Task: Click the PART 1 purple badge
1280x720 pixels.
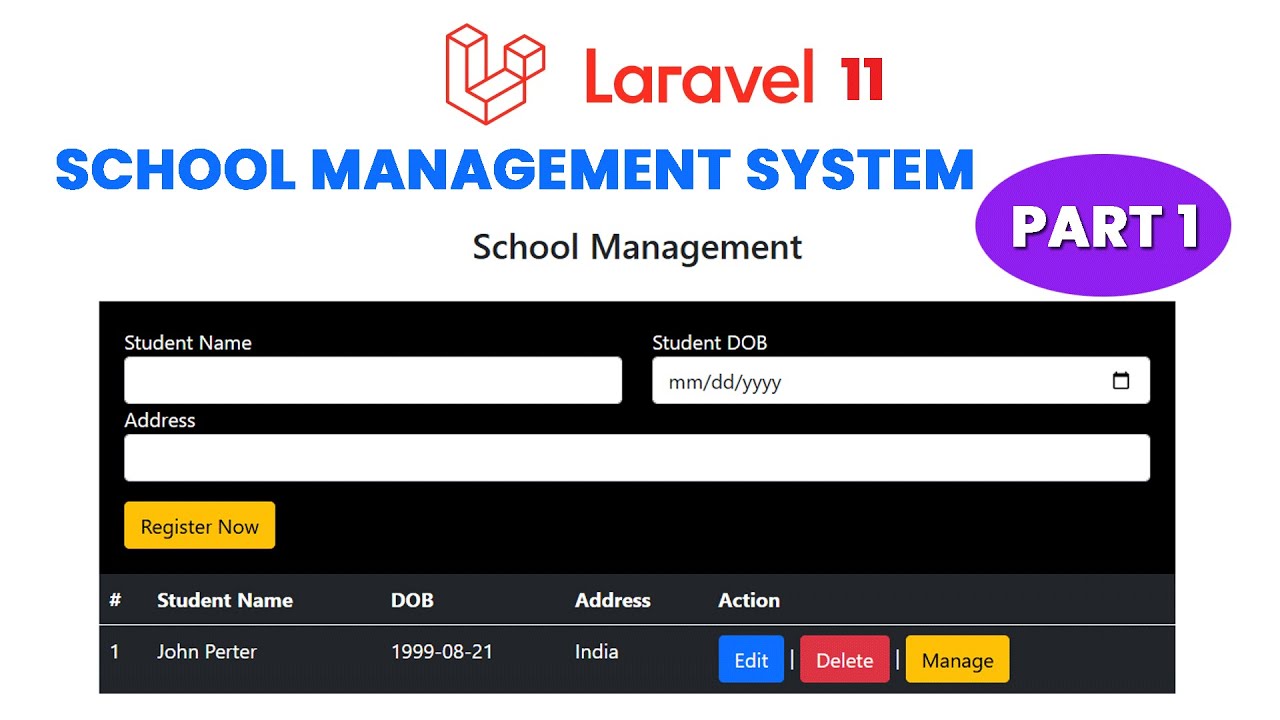Action: tap(1103, 225)
